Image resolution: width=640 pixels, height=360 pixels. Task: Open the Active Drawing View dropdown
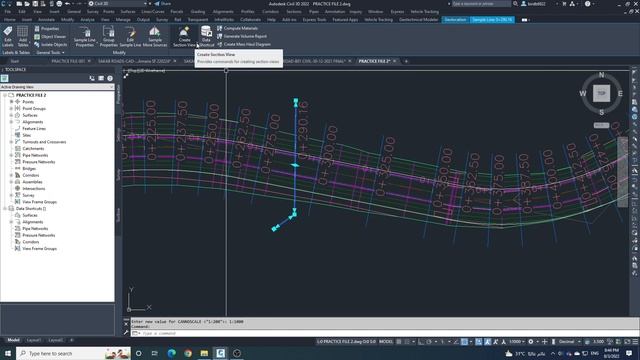57,87
